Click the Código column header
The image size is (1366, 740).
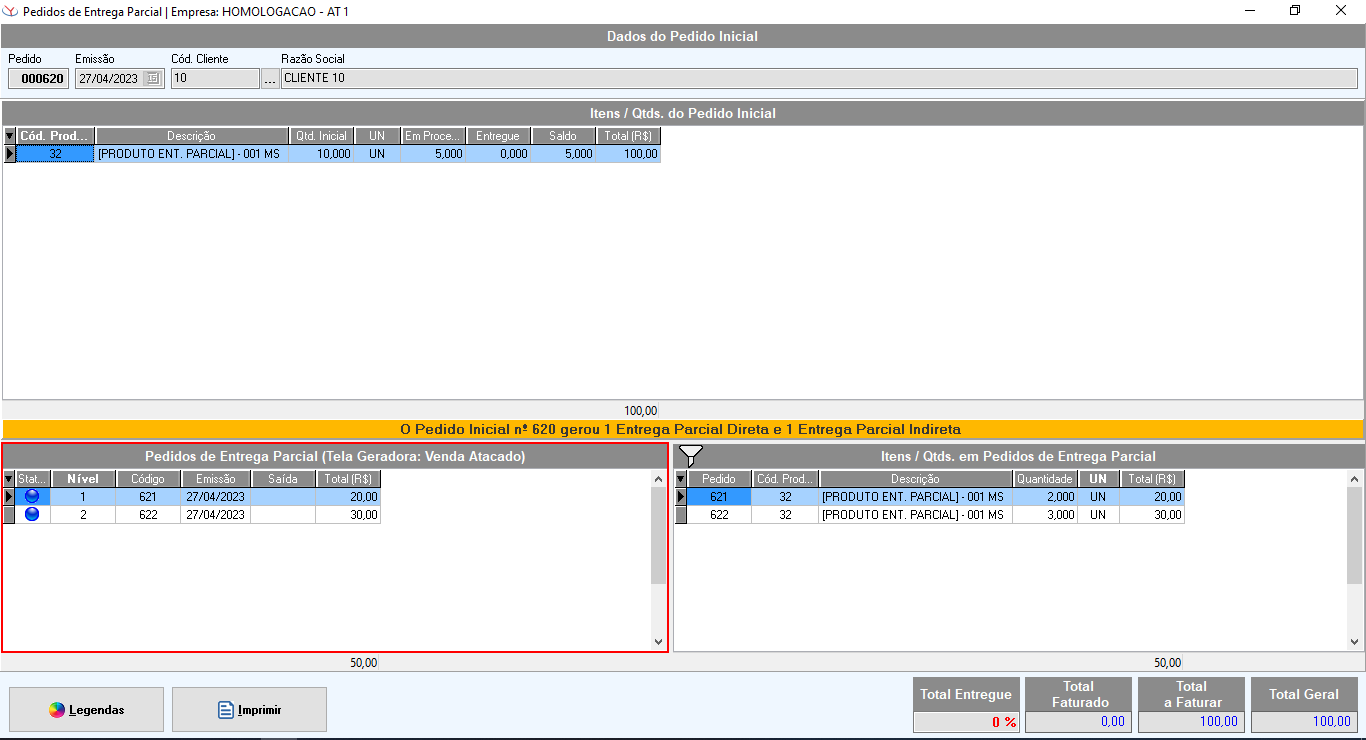148,479
